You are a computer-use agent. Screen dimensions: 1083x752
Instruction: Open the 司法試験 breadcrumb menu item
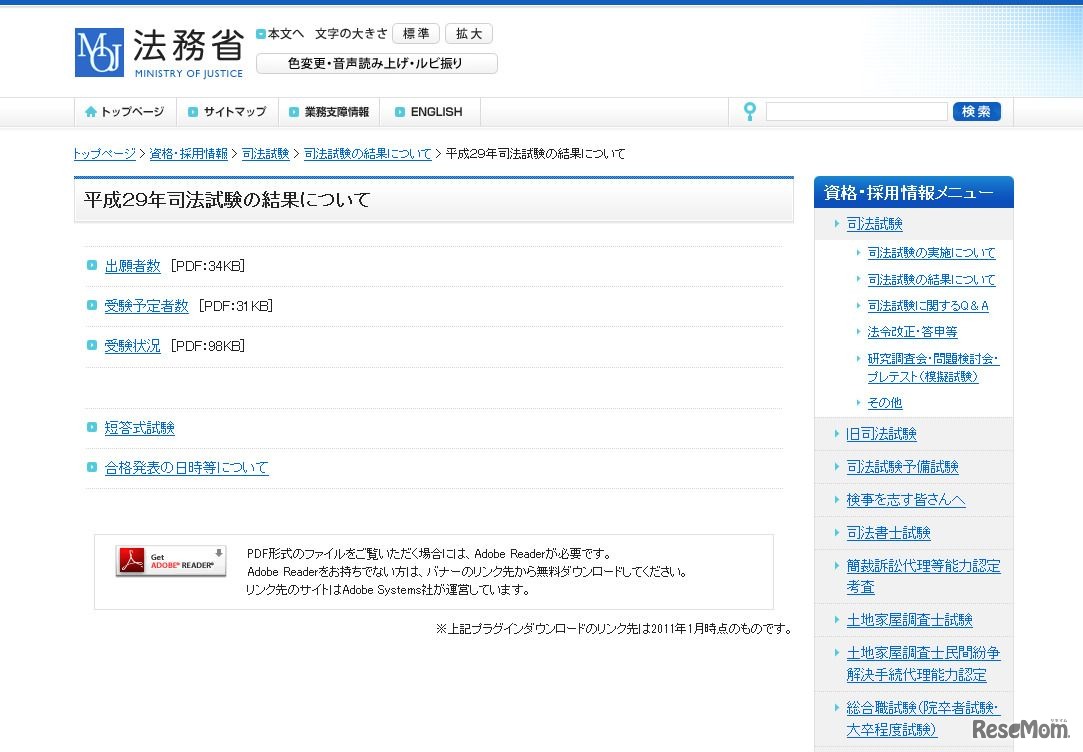265,153
